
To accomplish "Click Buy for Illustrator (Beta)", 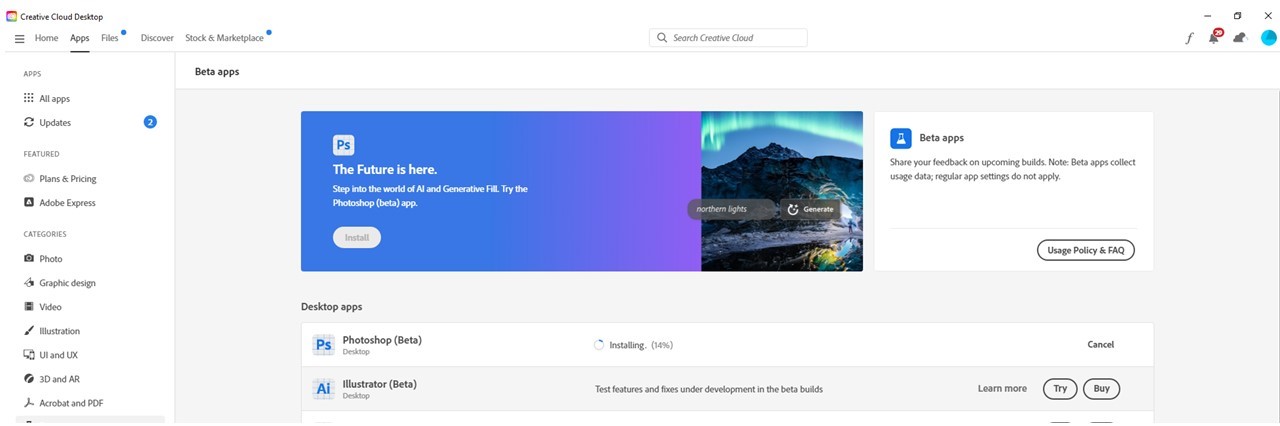I will point(1102,389).
